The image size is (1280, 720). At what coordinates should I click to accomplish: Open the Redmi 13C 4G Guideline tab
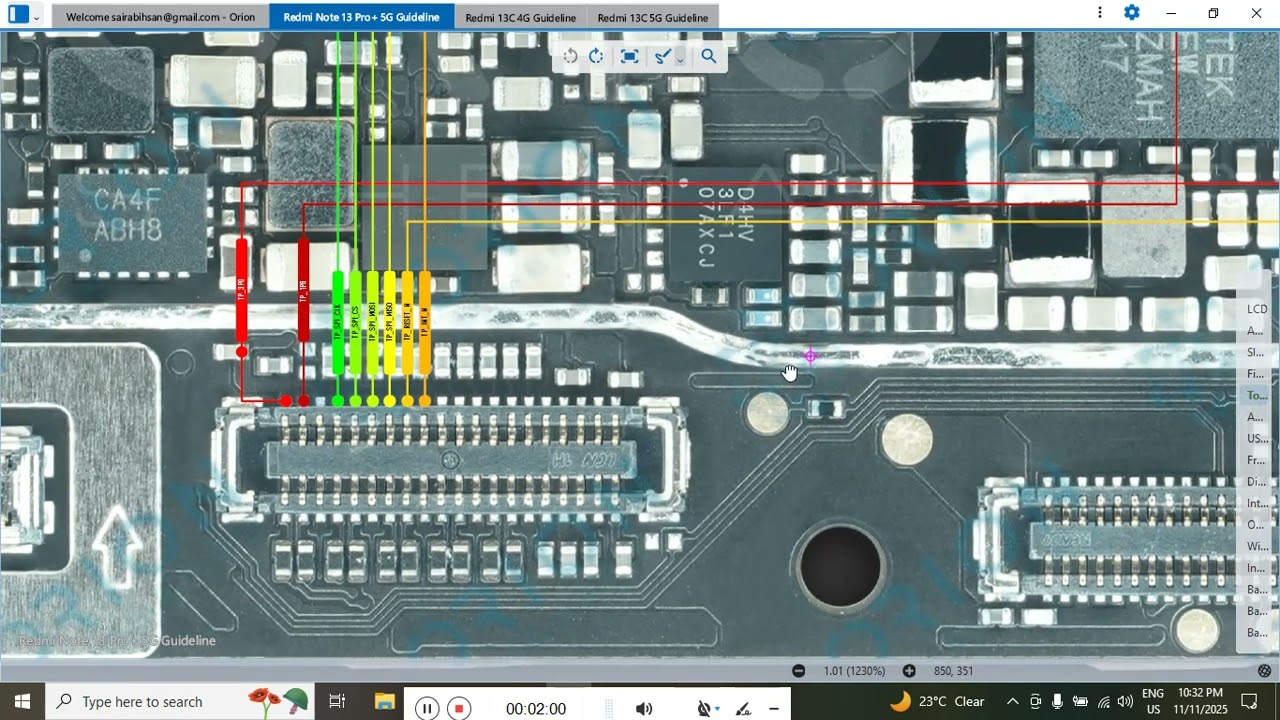pos(520,17)
